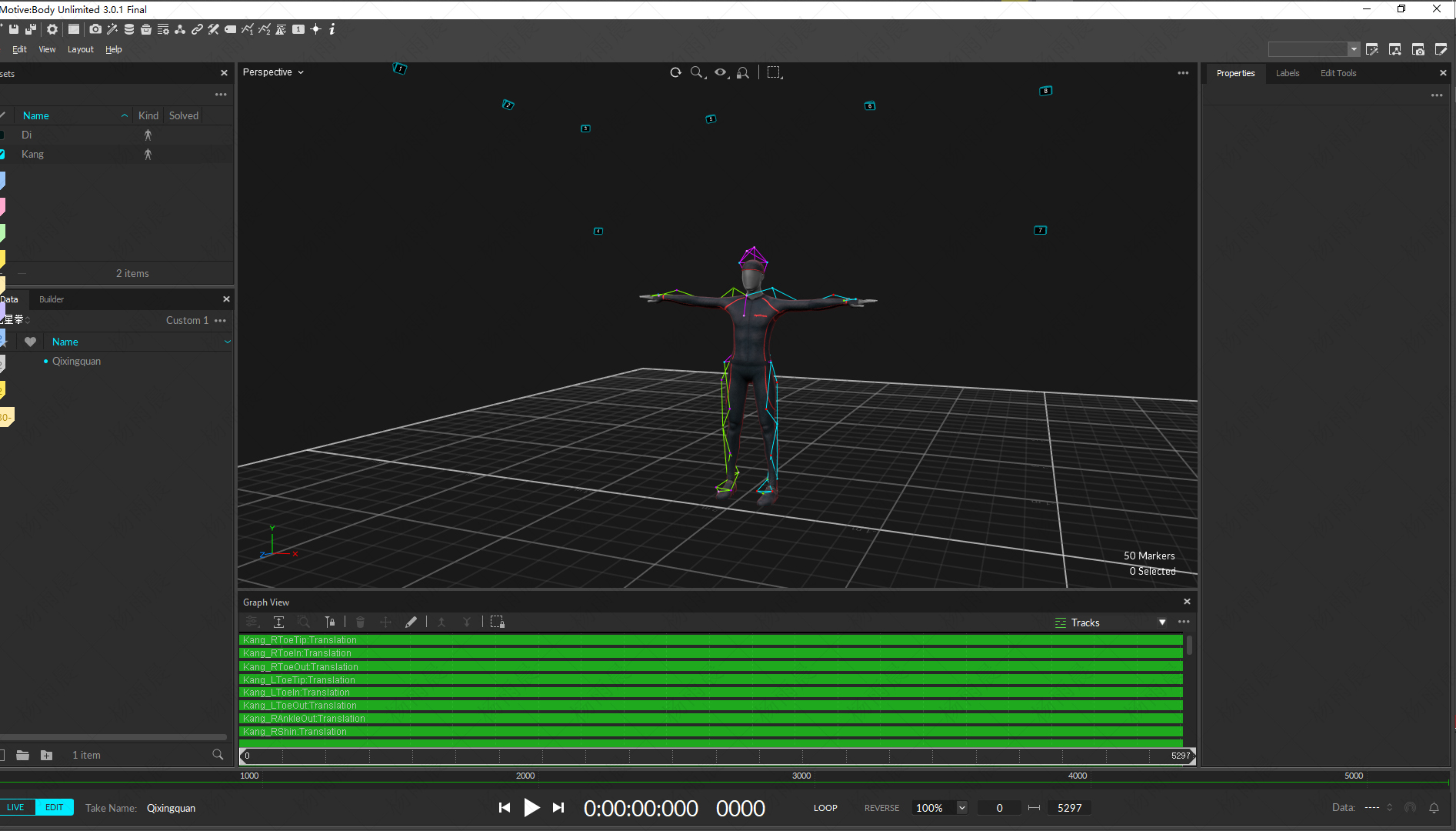Toggle REVERSE playback

(881, 808)
